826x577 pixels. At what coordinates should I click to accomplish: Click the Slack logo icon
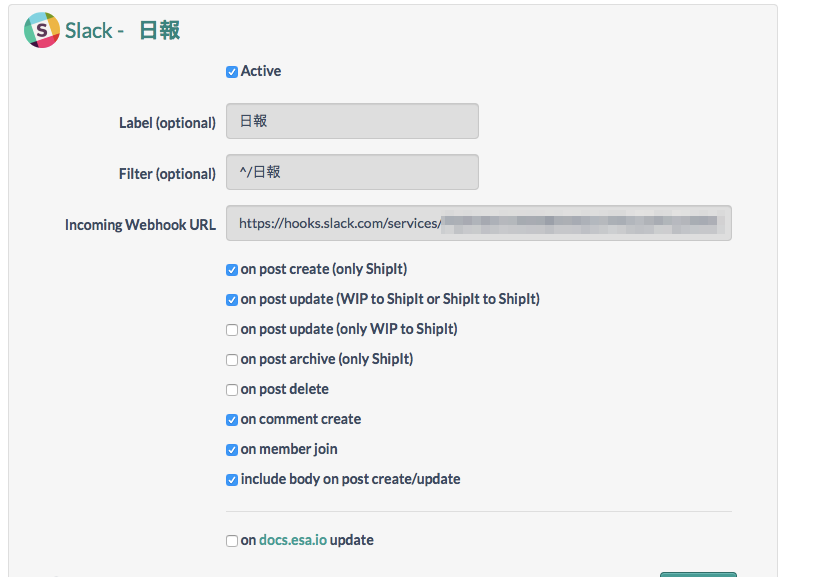(42, 30)
